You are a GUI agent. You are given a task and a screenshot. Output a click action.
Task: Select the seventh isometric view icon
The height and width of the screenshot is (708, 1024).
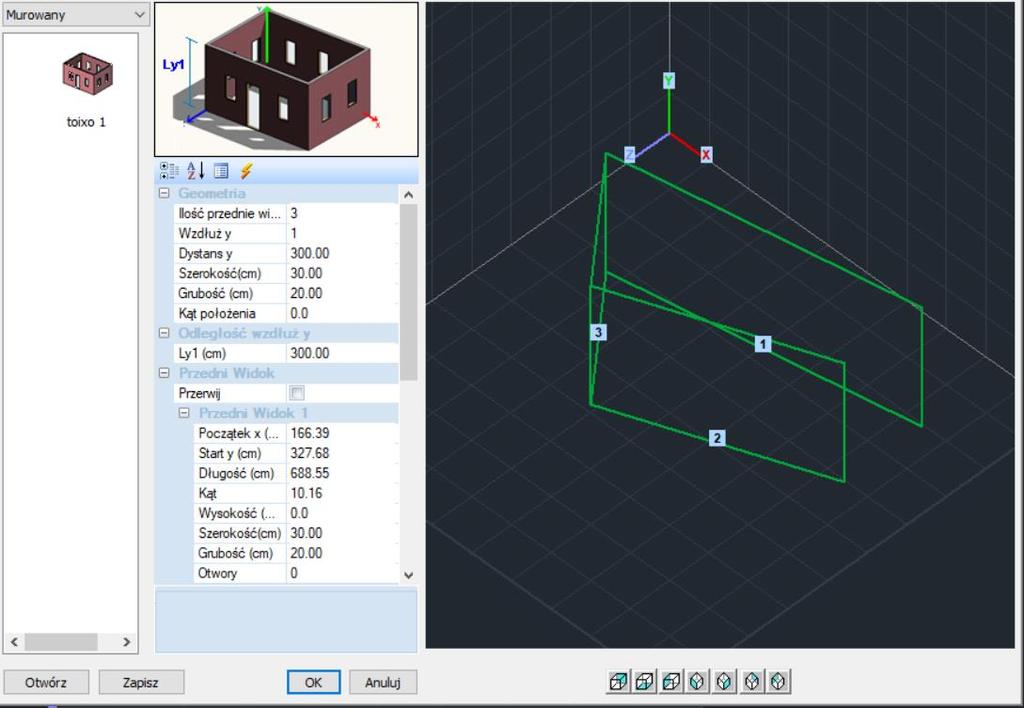777,682
